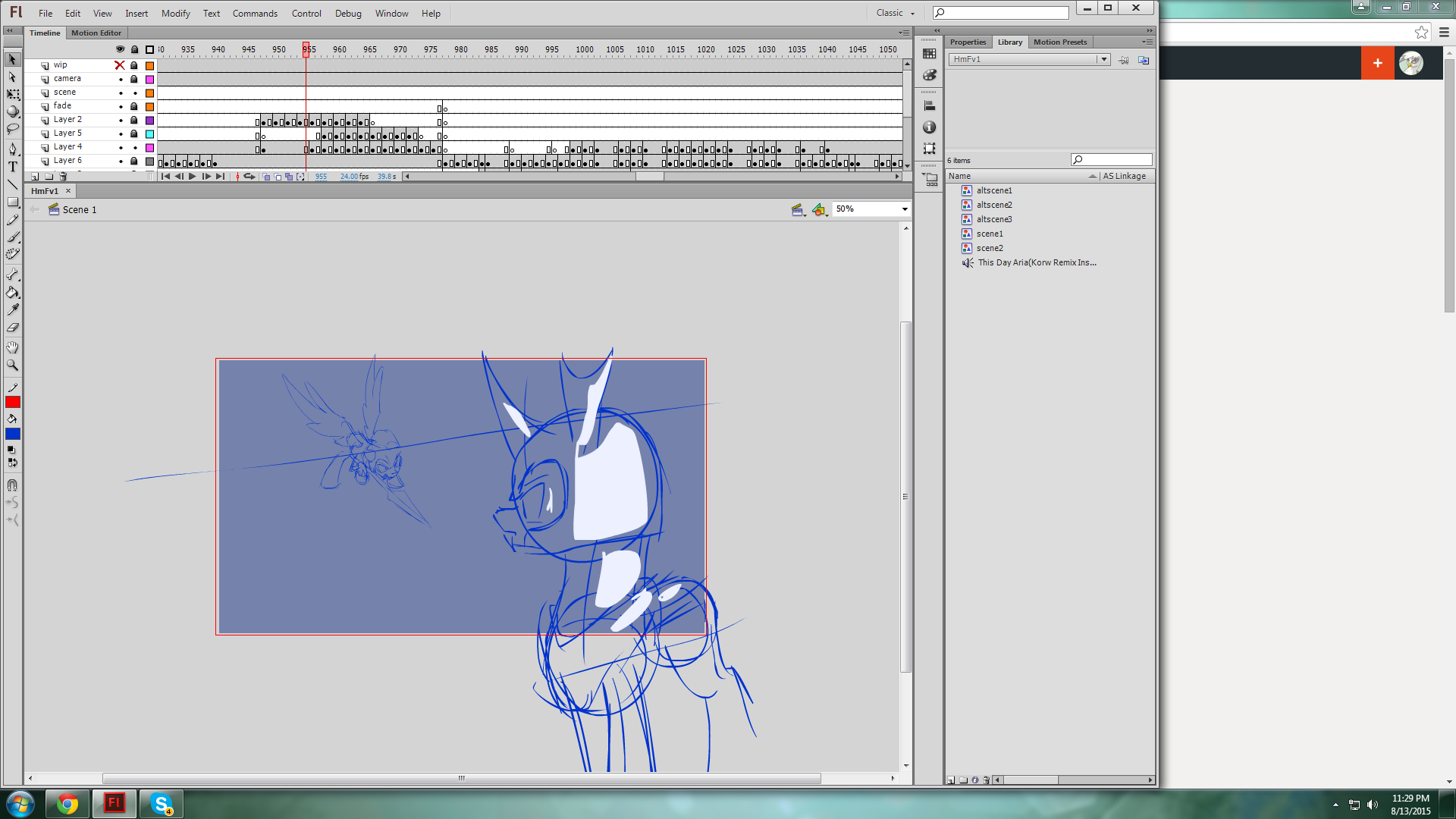Toggle outline view for Layer 5
The width and height of the screenshot is (1456, 819).
click(x=149, y=134)
